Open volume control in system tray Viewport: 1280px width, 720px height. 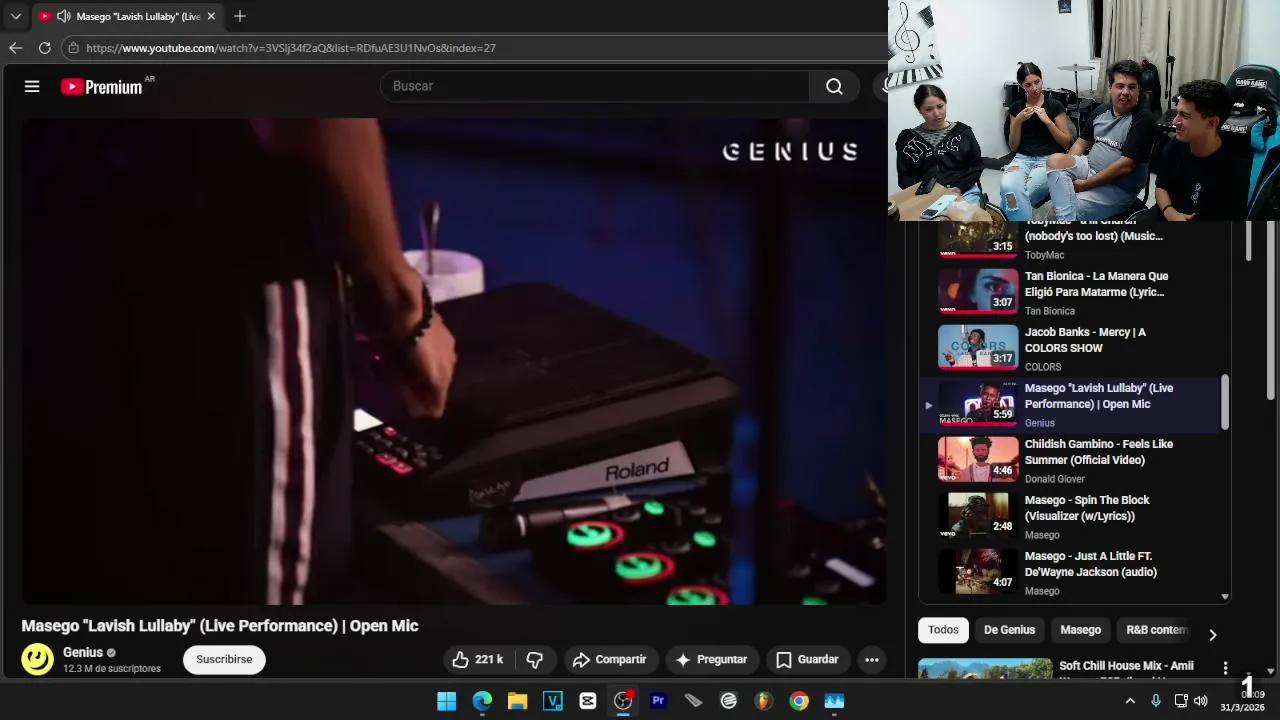(1201, 701)
